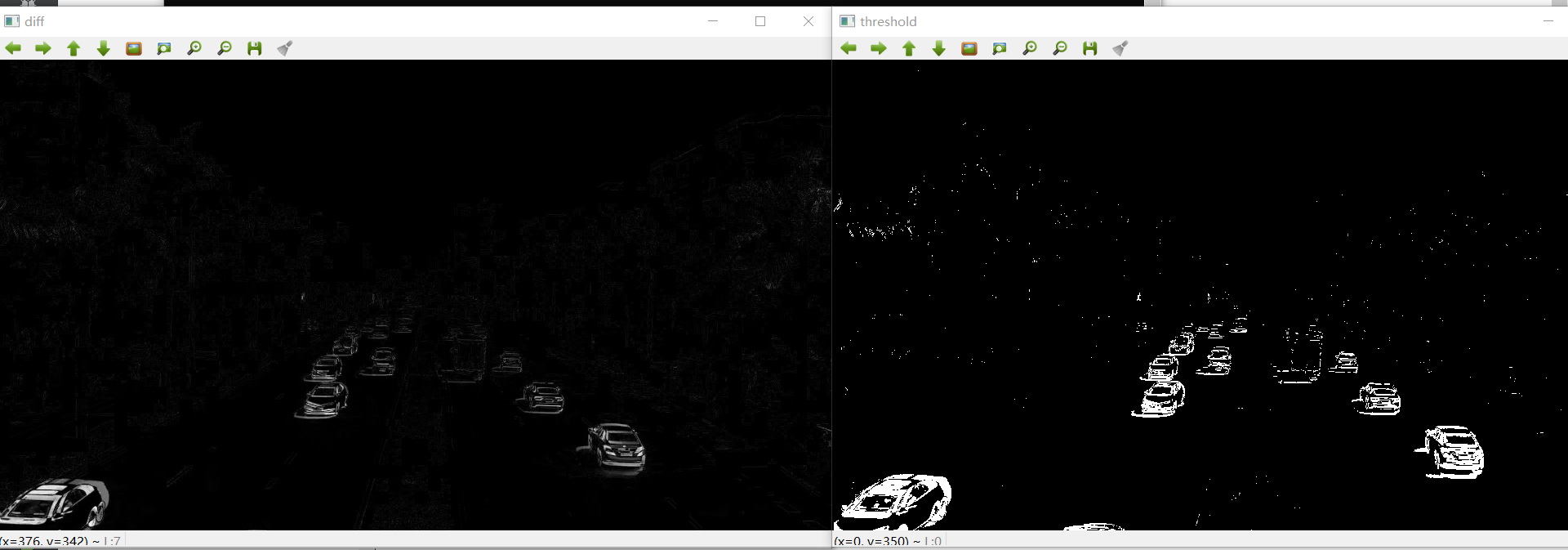Pan down in the diff window
This screenshot has height=550, width=1568.
104,49
